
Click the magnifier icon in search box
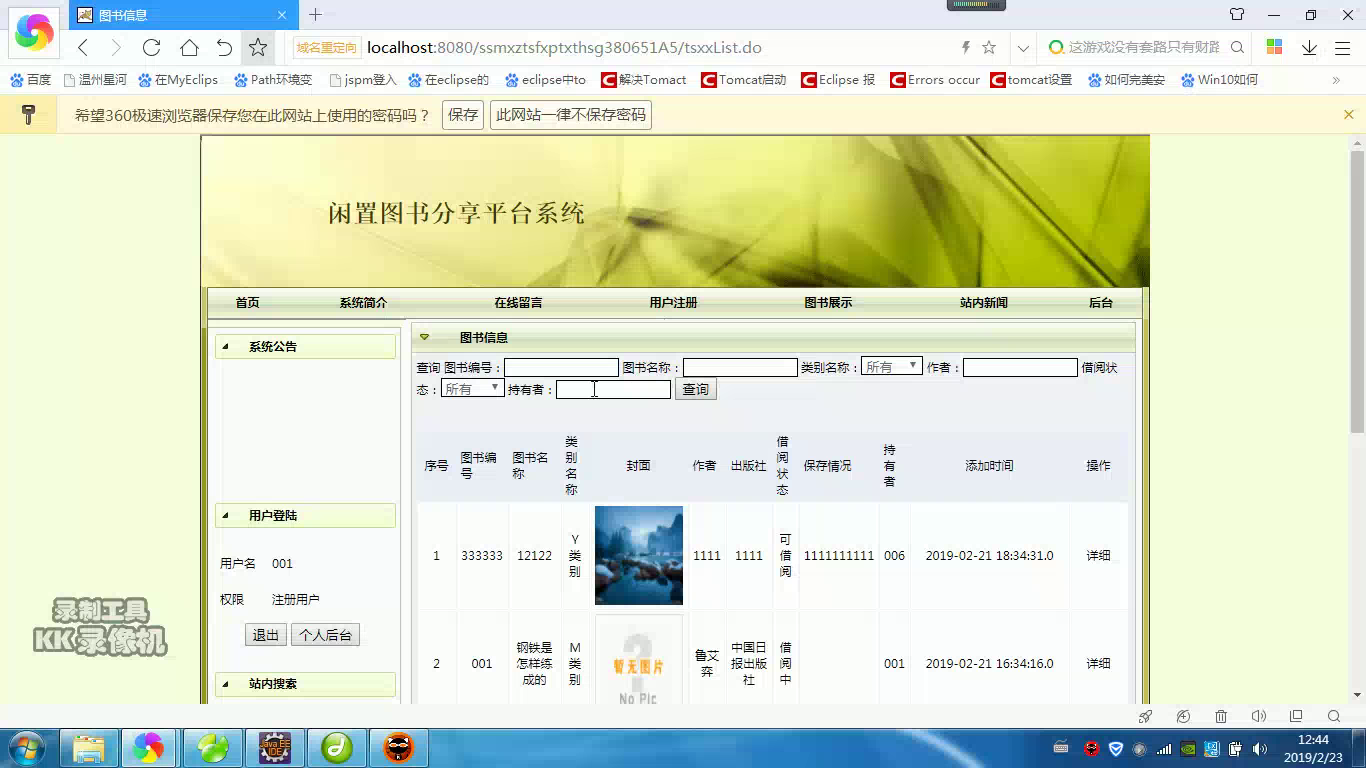pyautogui.click(x=1237, y=47)
